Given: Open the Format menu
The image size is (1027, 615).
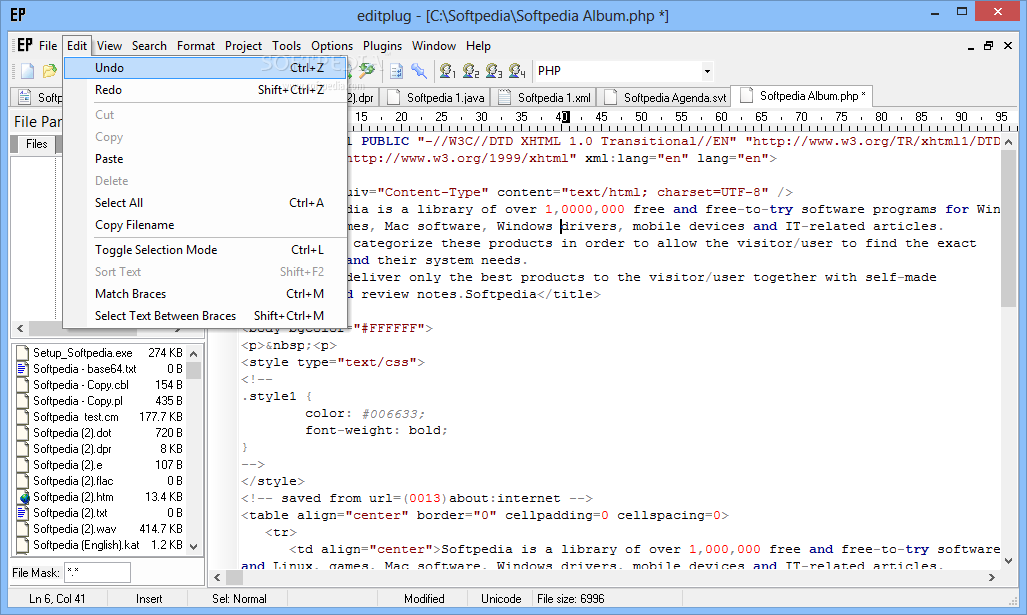Looking at the screenshot, I should coord(196,45).
